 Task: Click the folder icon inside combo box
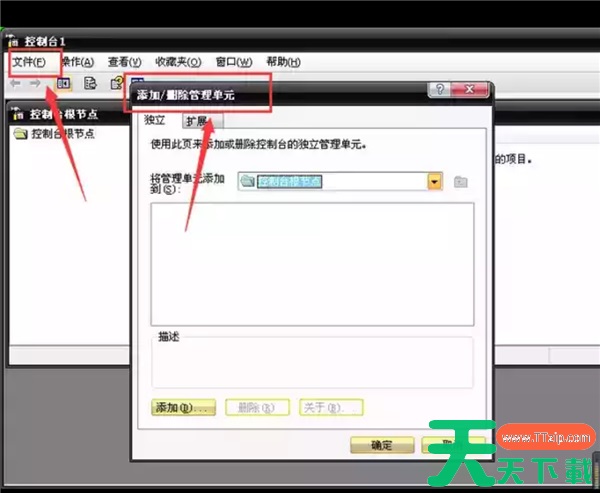tap(248, 181)
